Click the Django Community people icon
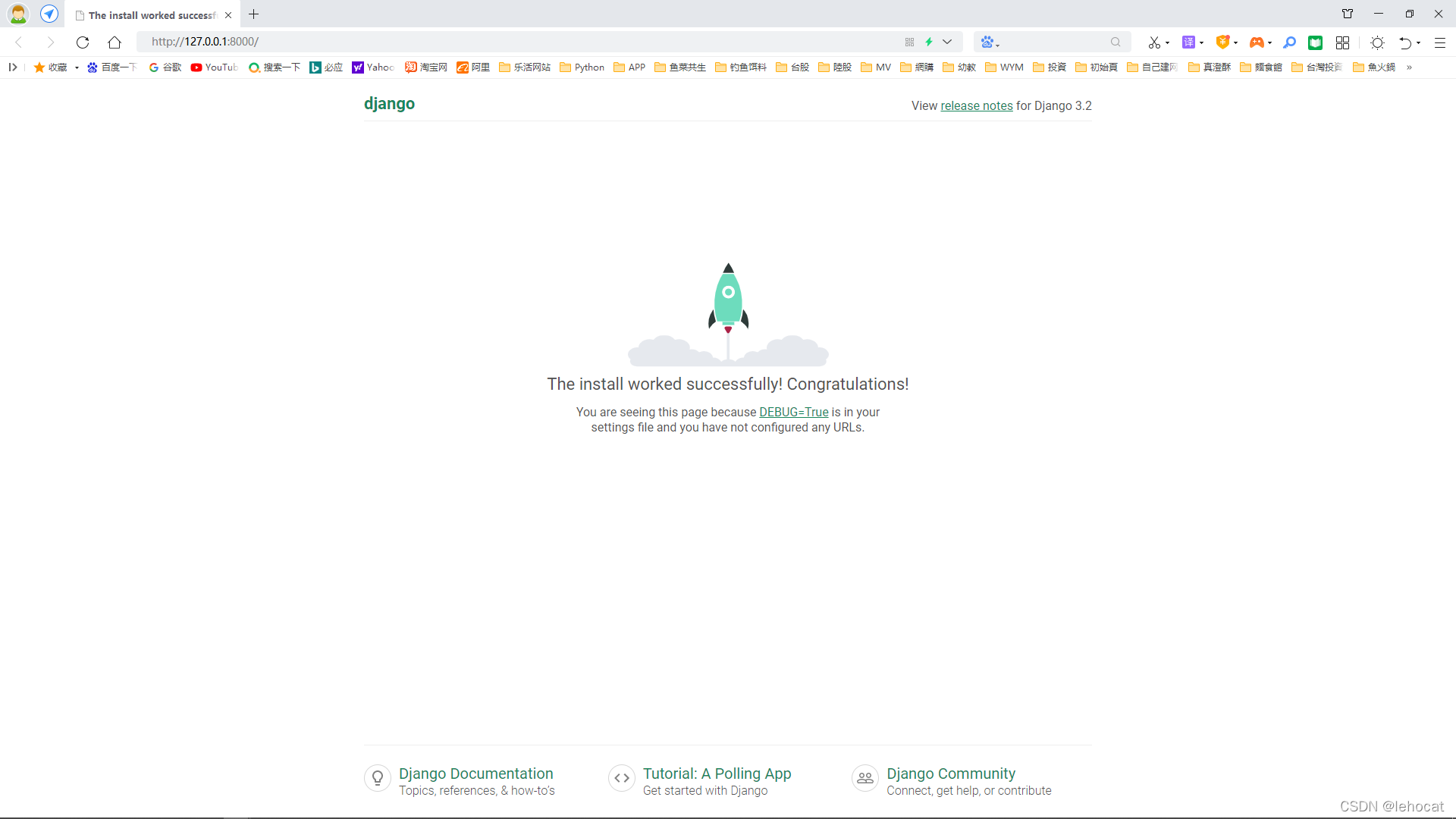The height and width of the screenshot is (819, 1456). coord(865,778)
